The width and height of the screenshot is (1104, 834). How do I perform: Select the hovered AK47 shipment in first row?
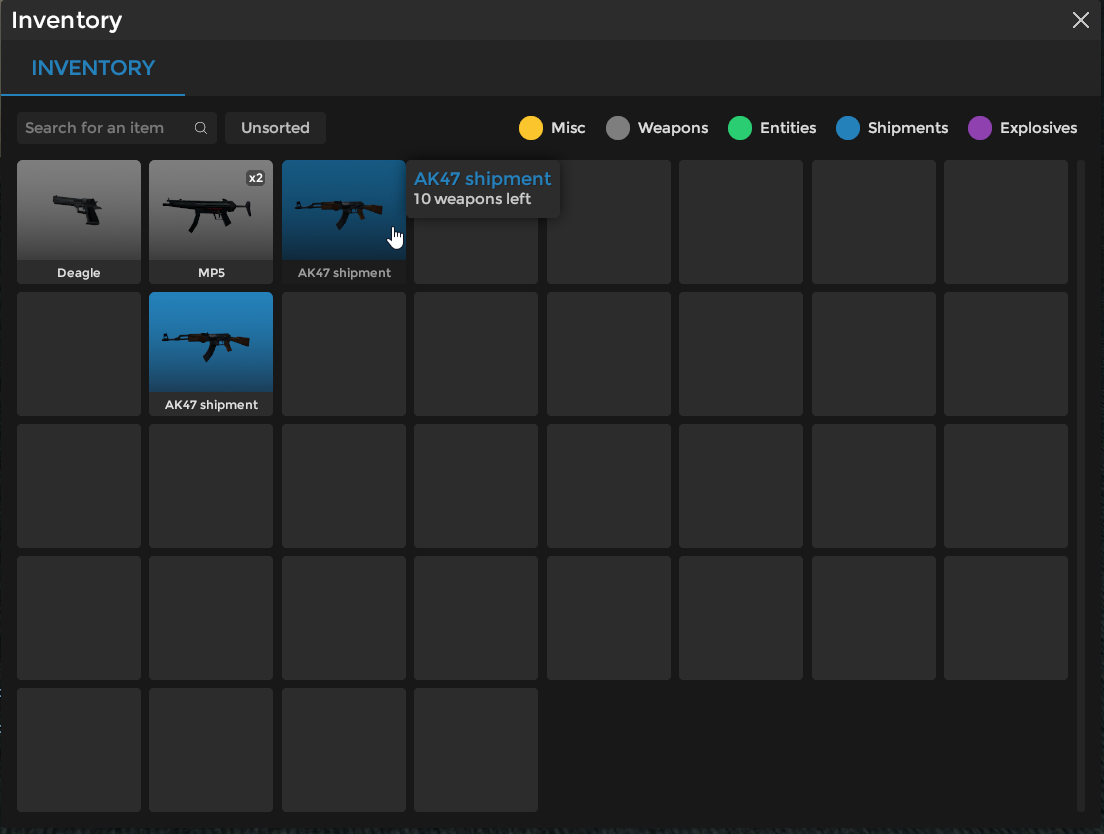[x=344, y=222]
